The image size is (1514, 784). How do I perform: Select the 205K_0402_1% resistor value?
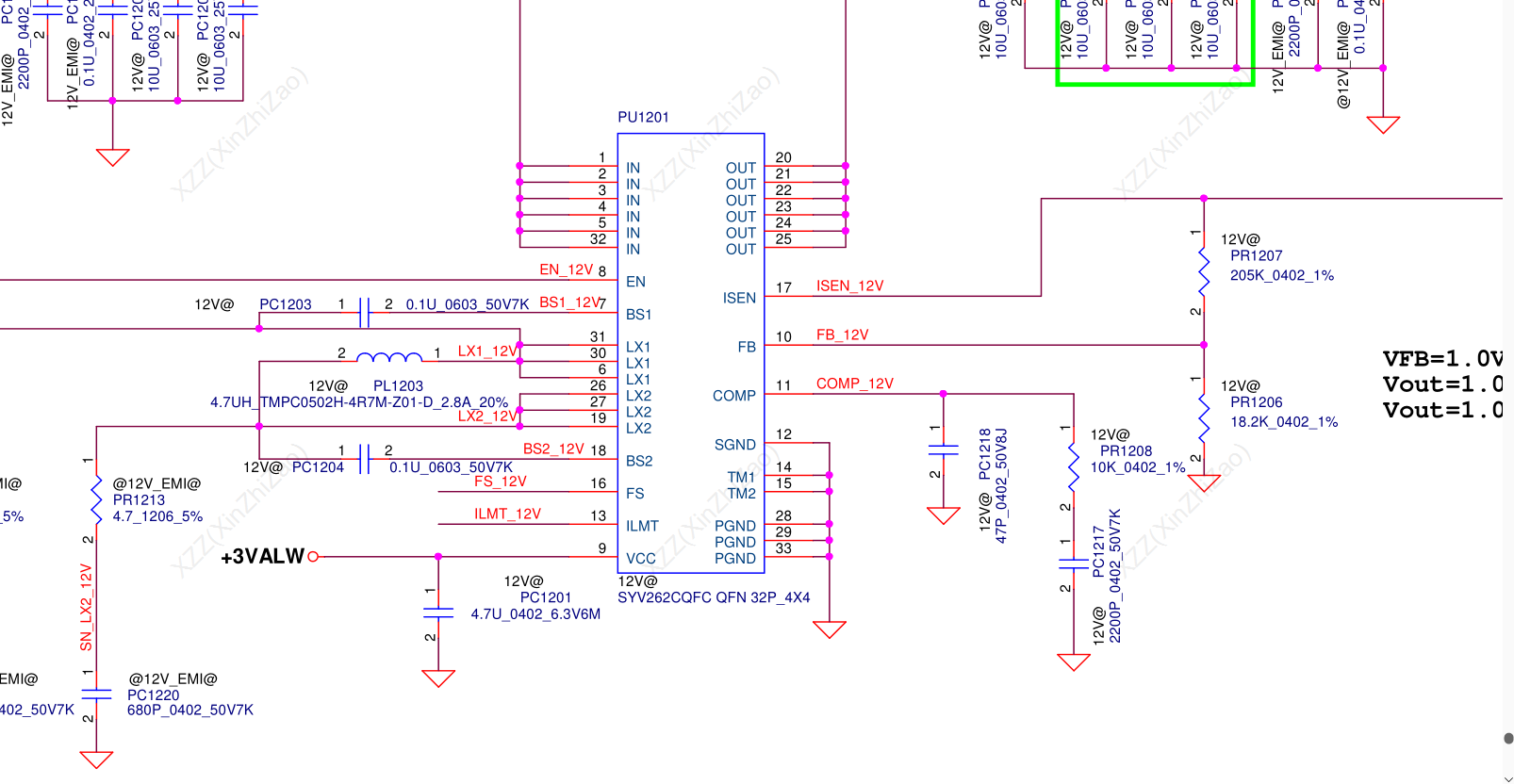(1282, 276)
